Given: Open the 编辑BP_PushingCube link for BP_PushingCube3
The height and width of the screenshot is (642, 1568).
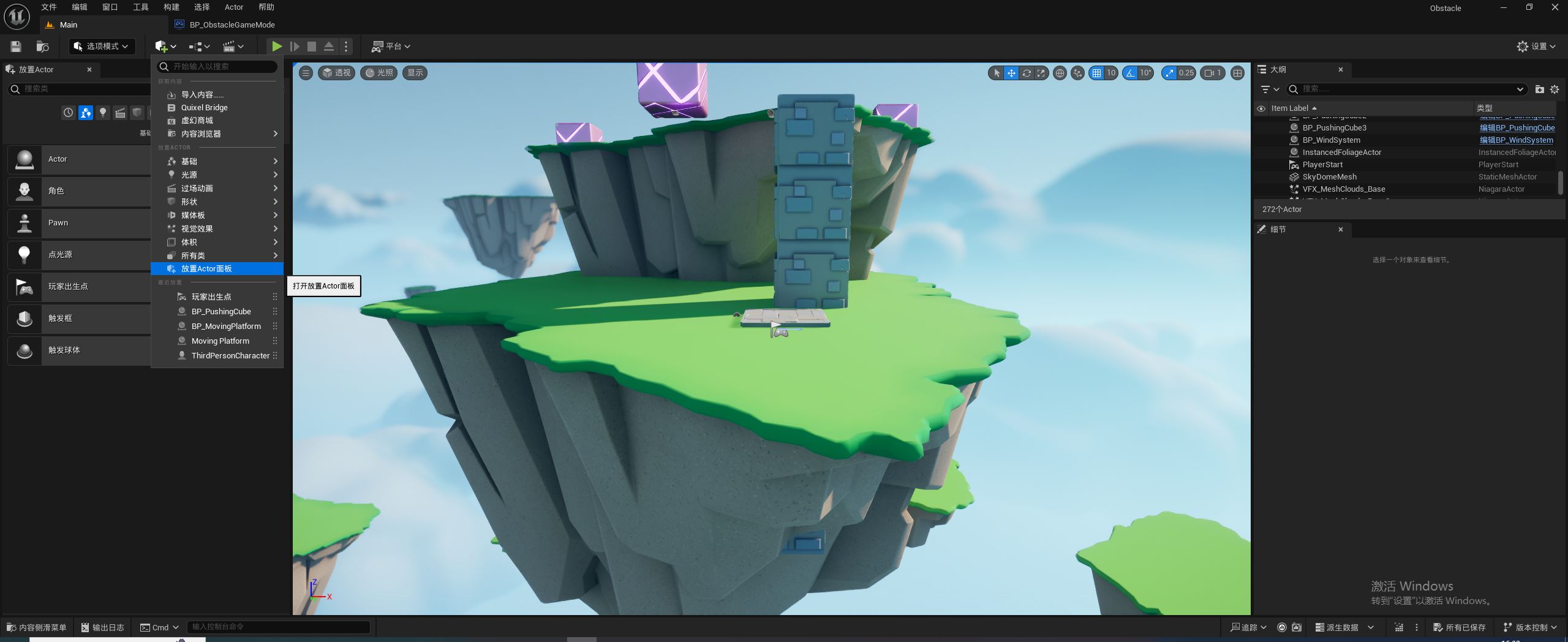Looking at the screenshot, I should tap(1517, 128).
